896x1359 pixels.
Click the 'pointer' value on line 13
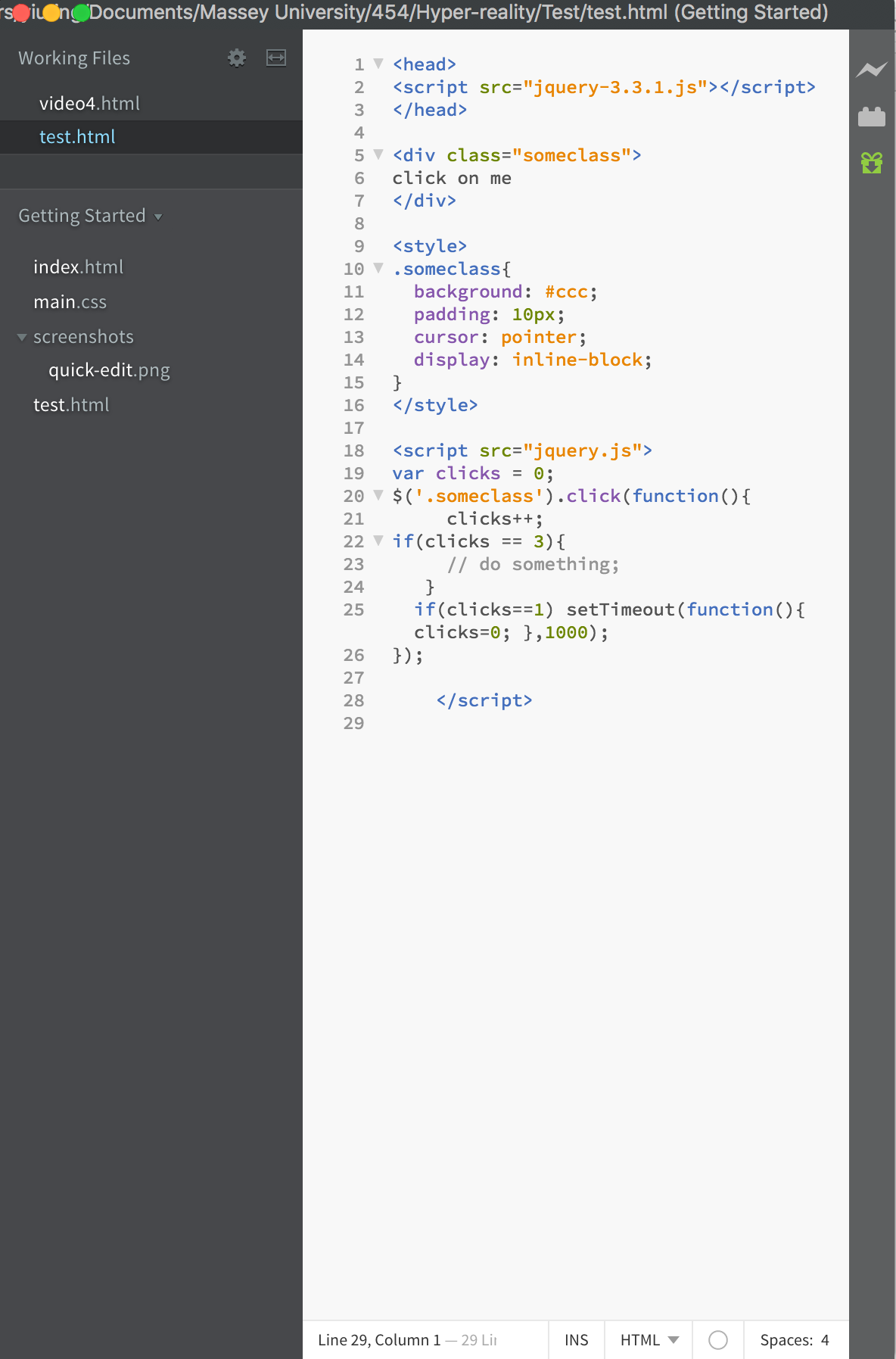pyautogui.click(x=539, y=338)
